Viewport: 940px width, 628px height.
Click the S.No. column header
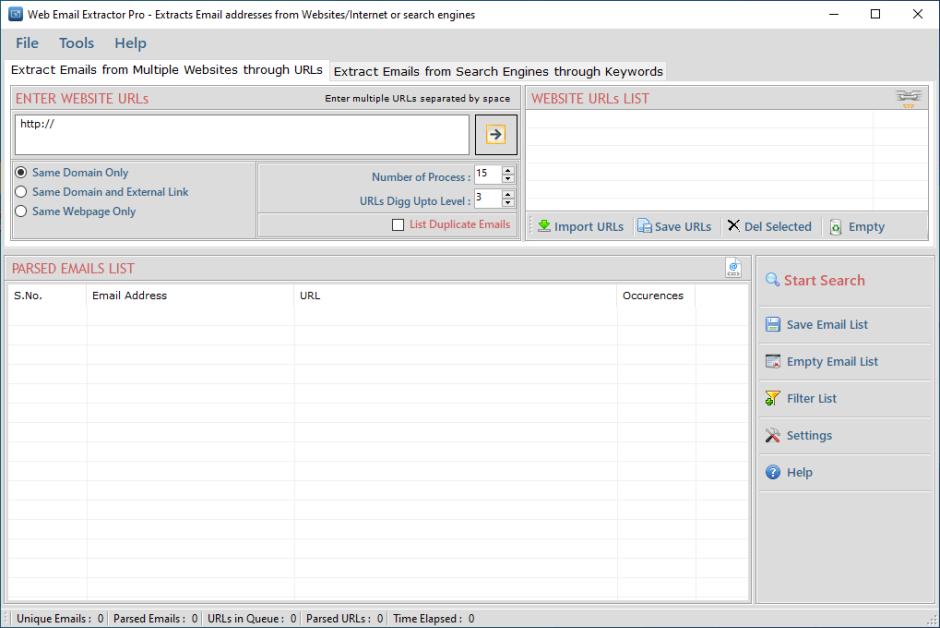click(x=47, y=295)
